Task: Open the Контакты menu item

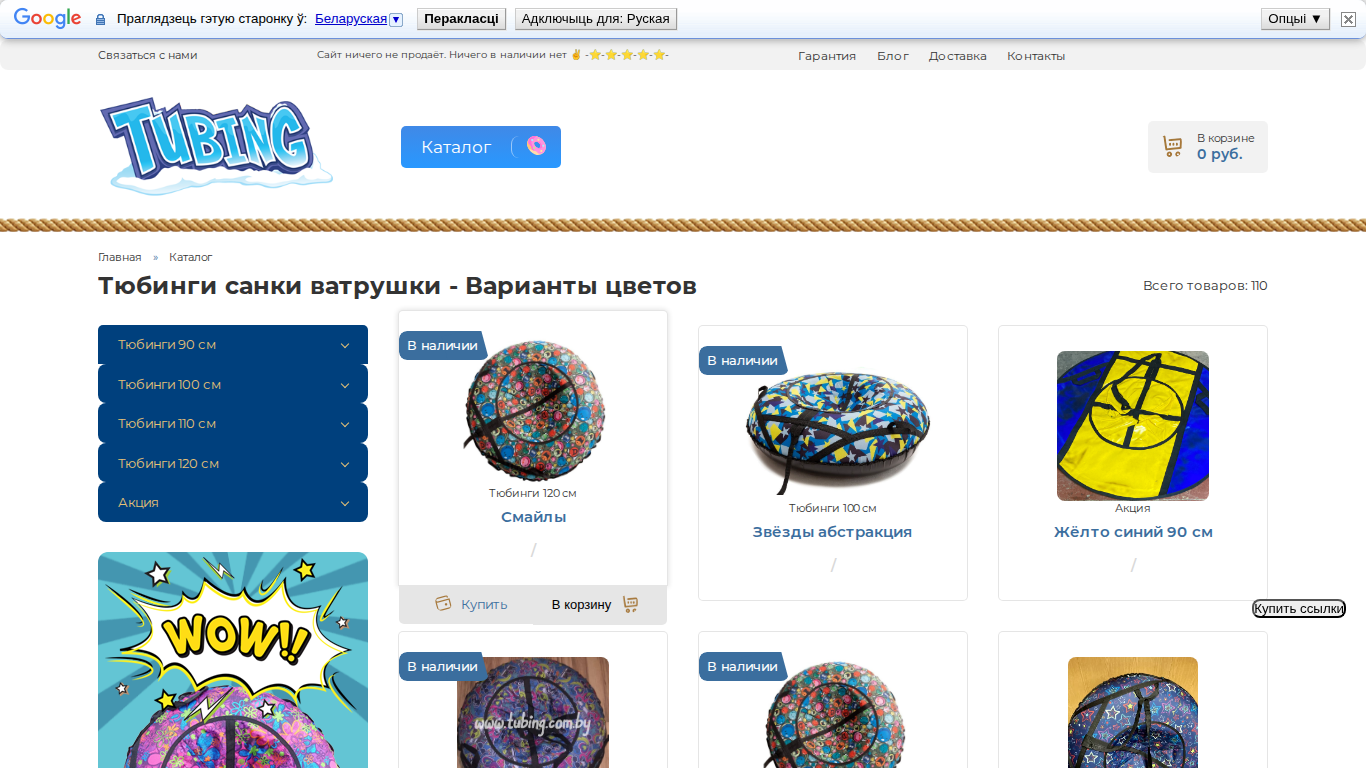Action: pos(1036,56)
